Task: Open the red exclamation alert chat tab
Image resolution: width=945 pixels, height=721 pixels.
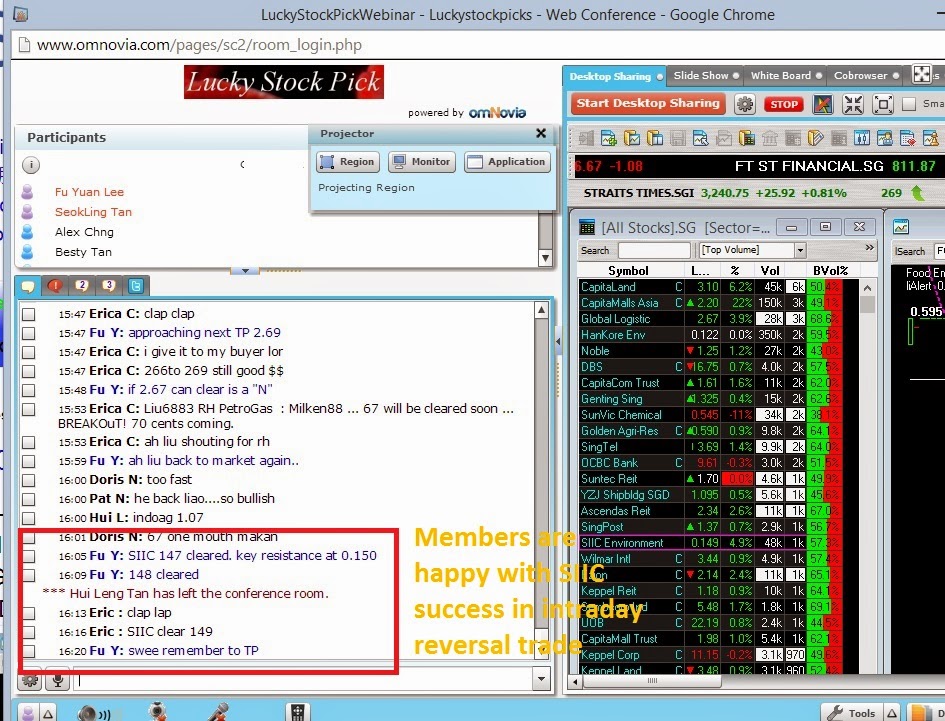Action: (x=55, y=286)
